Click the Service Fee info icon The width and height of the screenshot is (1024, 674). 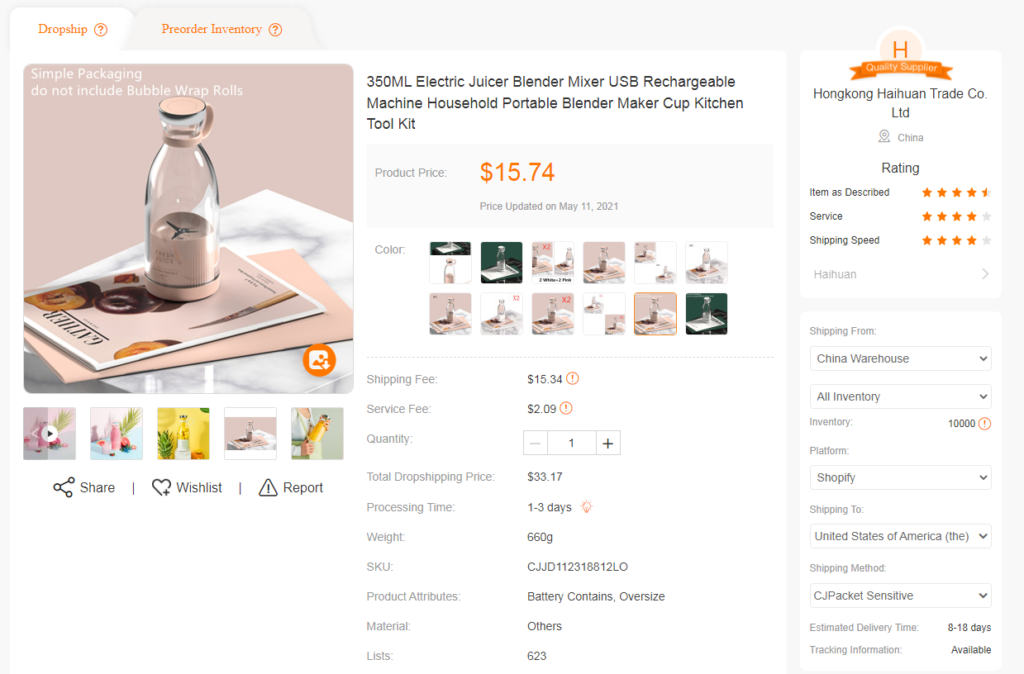[x=566, y=408]
